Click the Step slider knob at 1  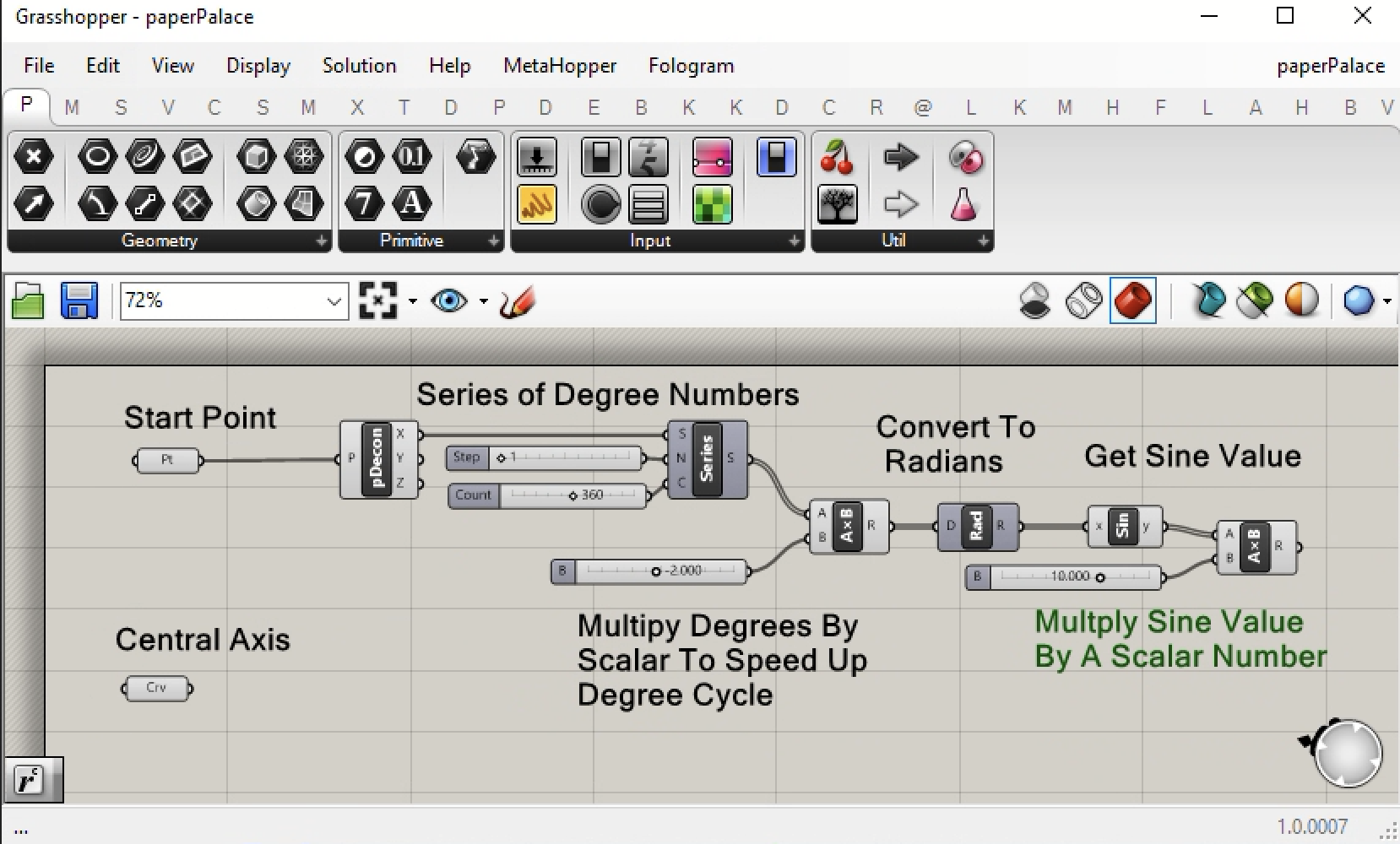[x=501, y=458]
